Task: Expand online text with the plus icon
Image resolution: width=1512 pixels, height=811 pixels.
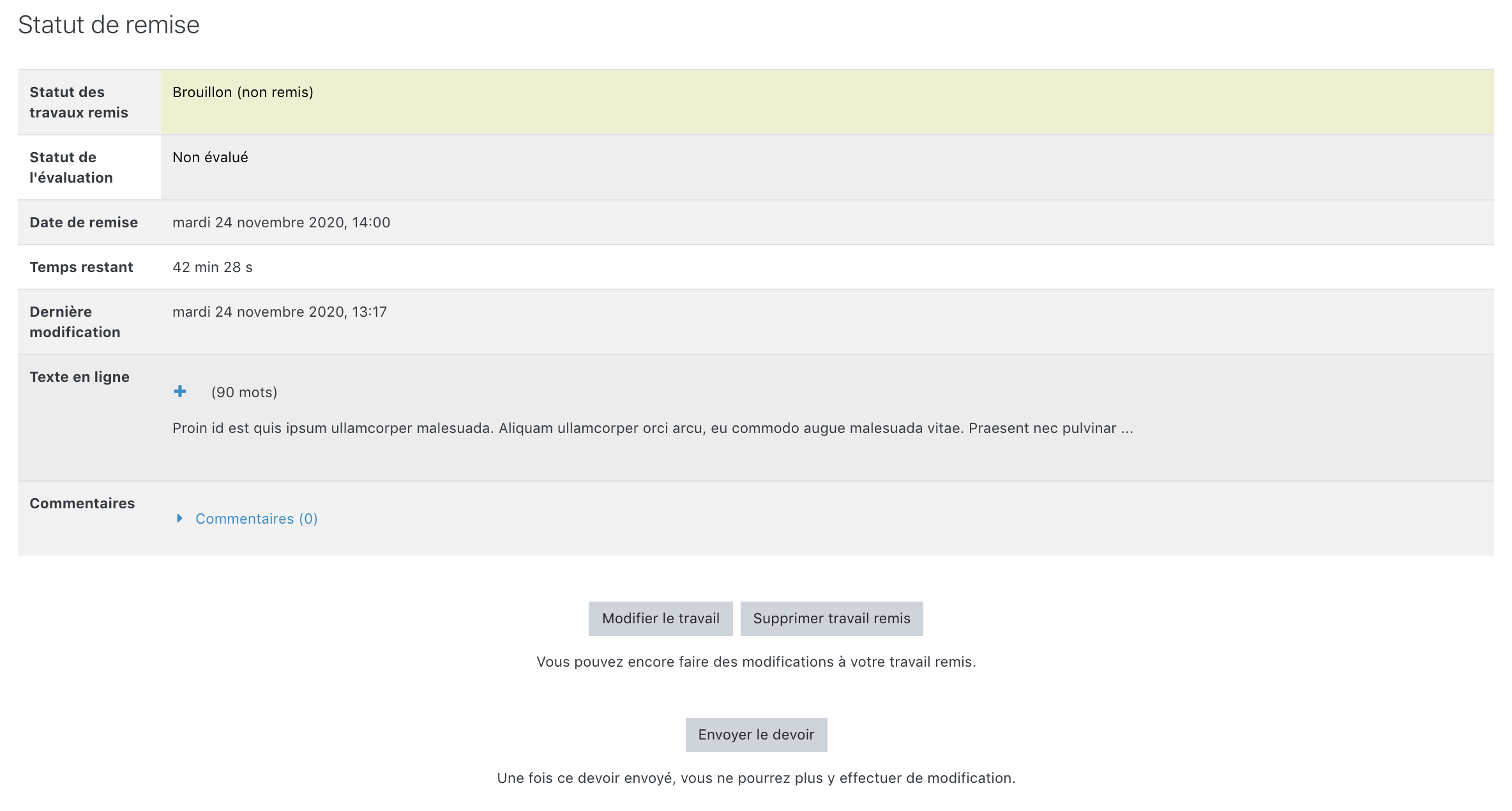Action: tap(180, 391)
